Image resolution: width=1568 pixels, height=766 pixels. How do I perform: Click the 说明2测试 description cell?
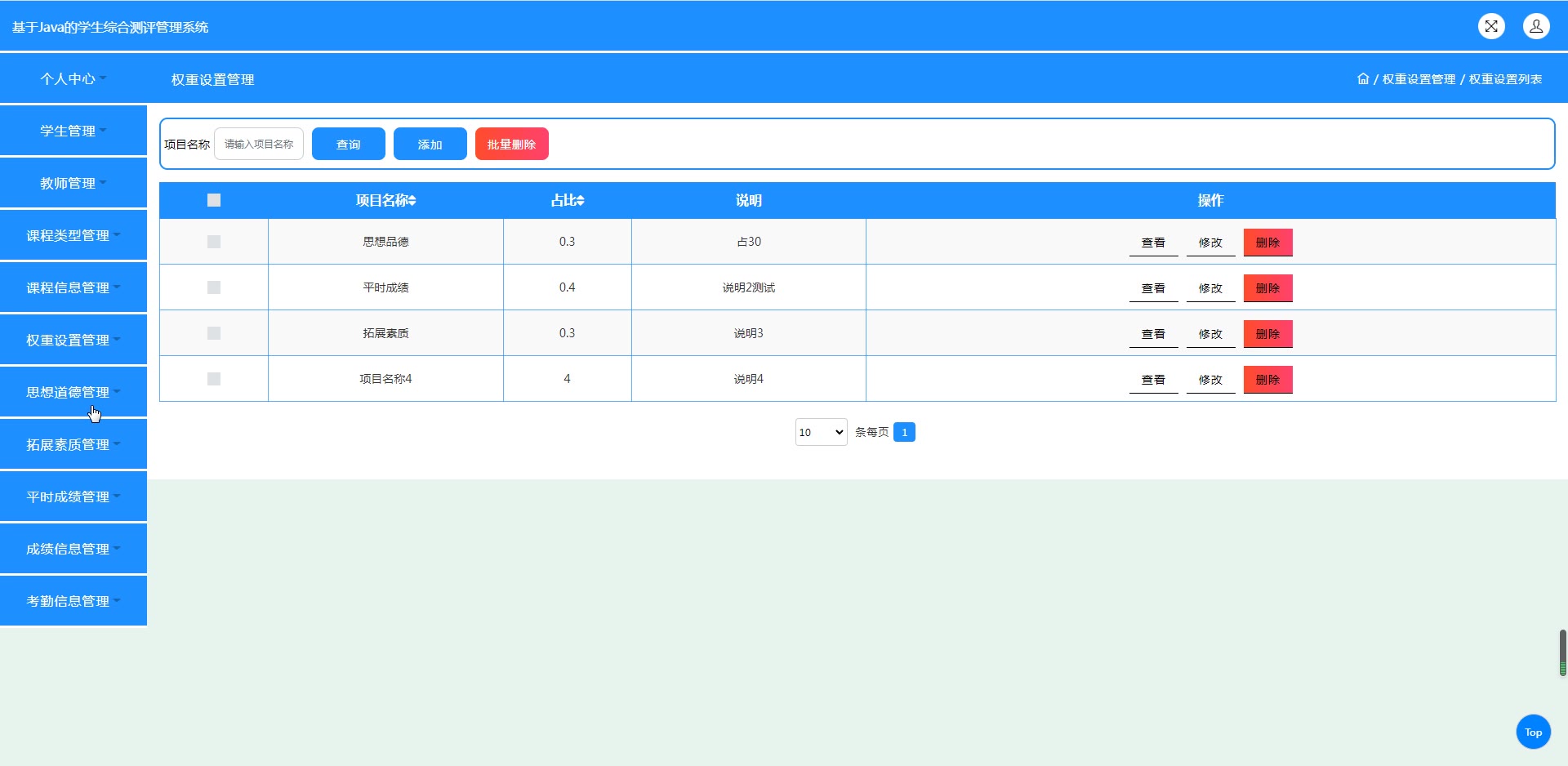point(748,287)
